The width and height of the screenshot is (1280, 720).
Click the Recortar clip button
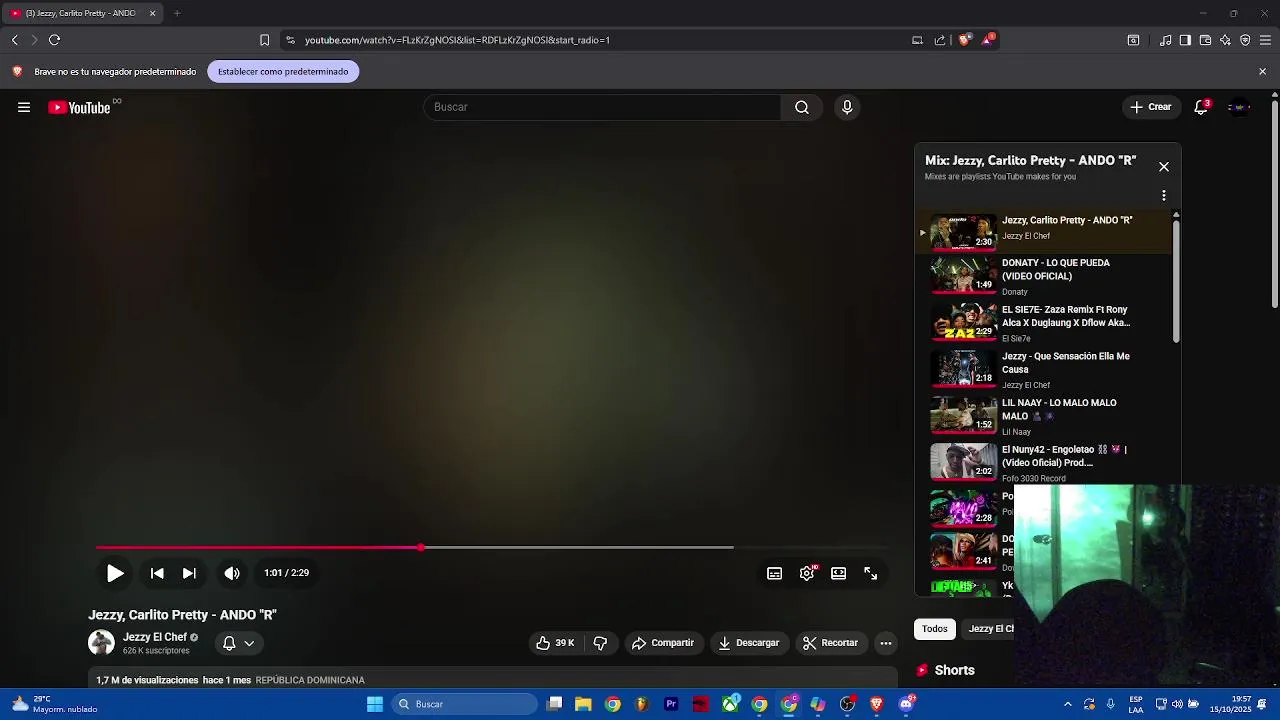pyautogui.click(x=830, y=643)
